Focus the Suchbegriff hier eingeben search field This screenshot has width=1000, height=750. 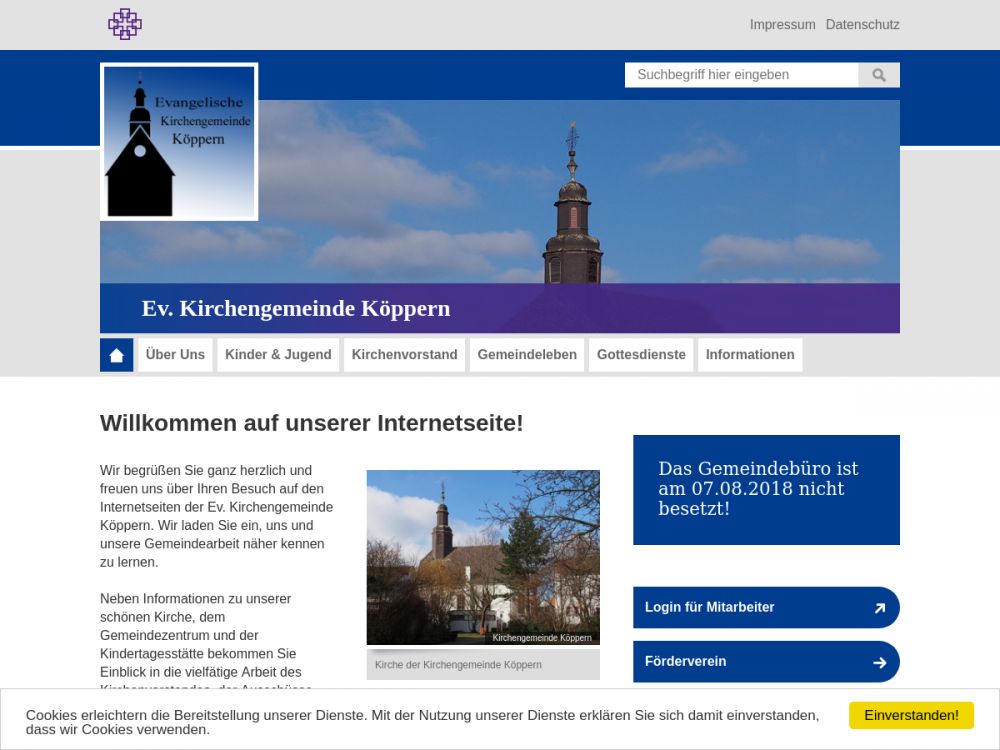click(x=741, y=75)
